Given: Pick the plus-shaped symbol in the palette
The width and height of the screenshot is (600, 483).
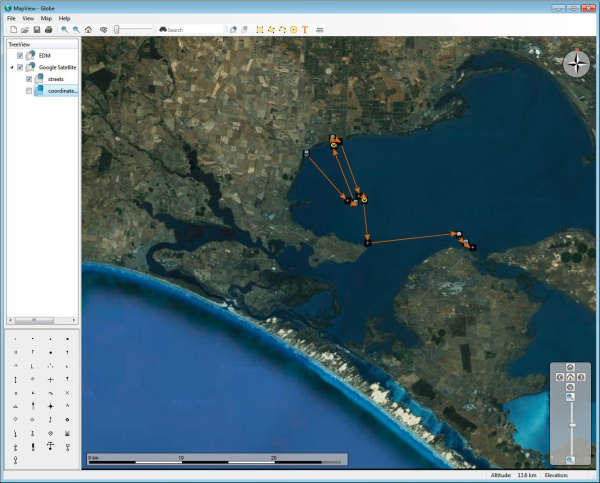Looking at the screenshot, I should [50, 380].
